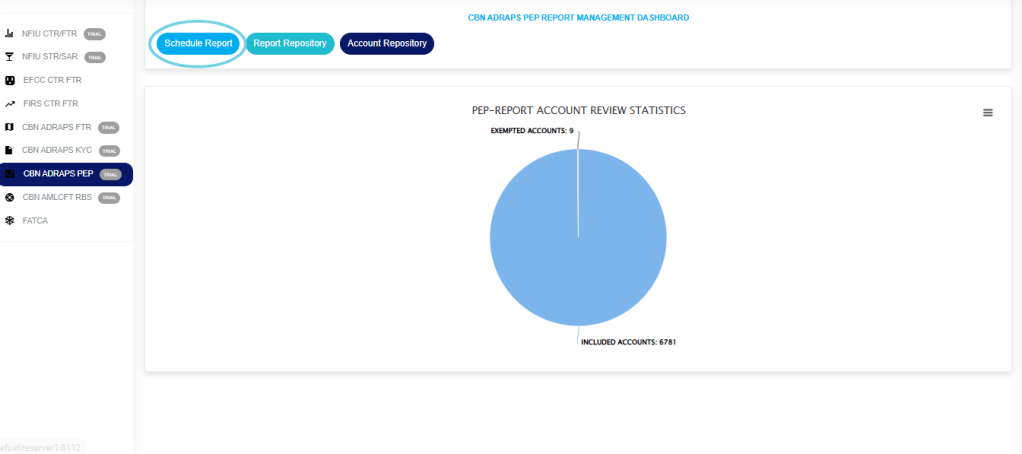Click the bar chart icon beside NFIU CTR/FTR
This screenshot has width=1022, height=454.
9,34
